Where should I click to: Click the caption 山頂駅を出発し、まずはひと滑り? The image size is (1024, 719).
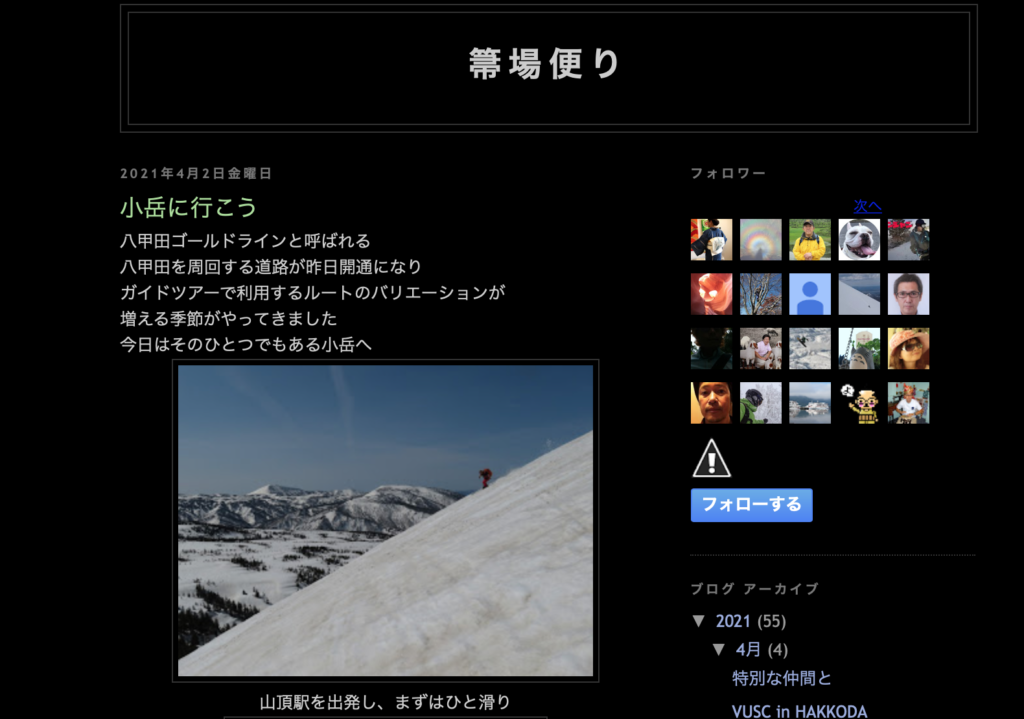pyautogui.click(x=385, y=702)
